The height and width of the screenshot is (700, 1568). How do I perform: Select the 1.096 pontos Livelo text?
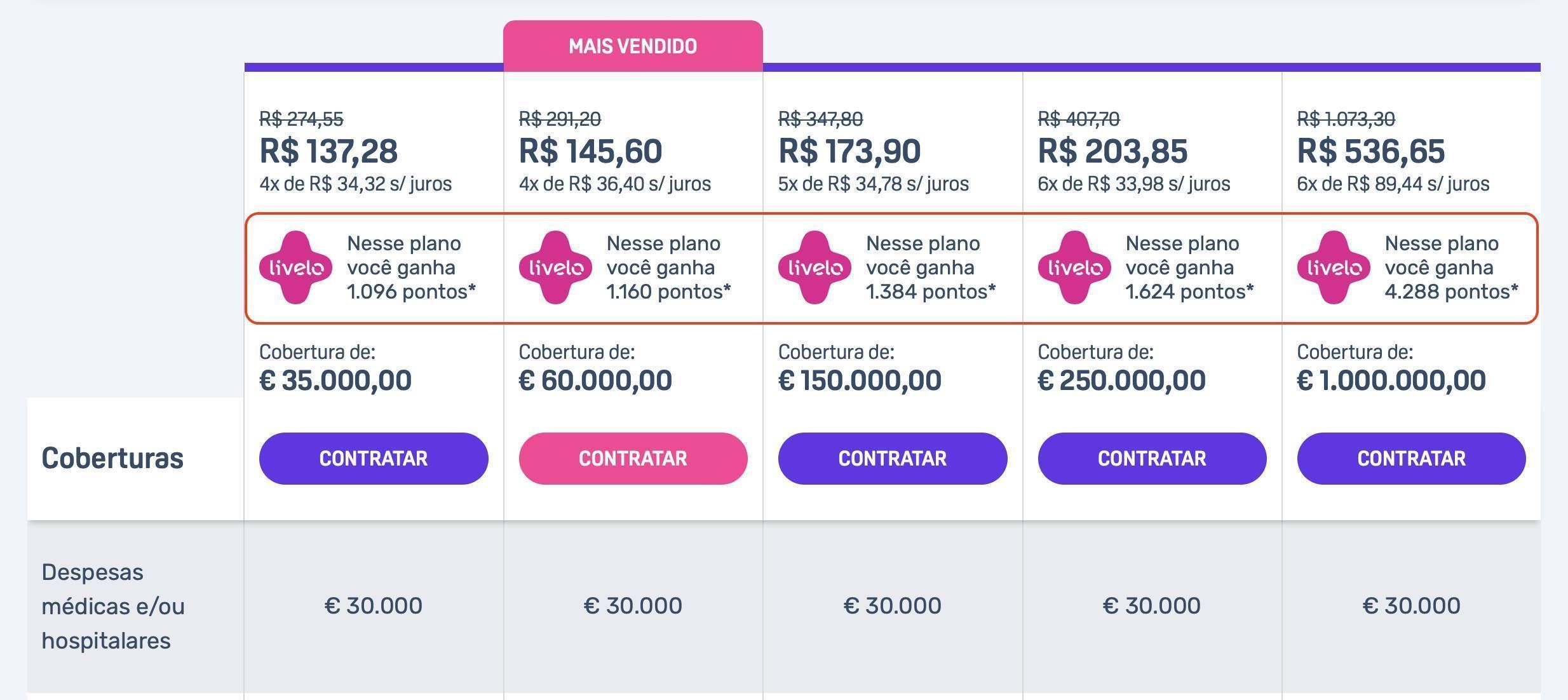tap(411, 292)
